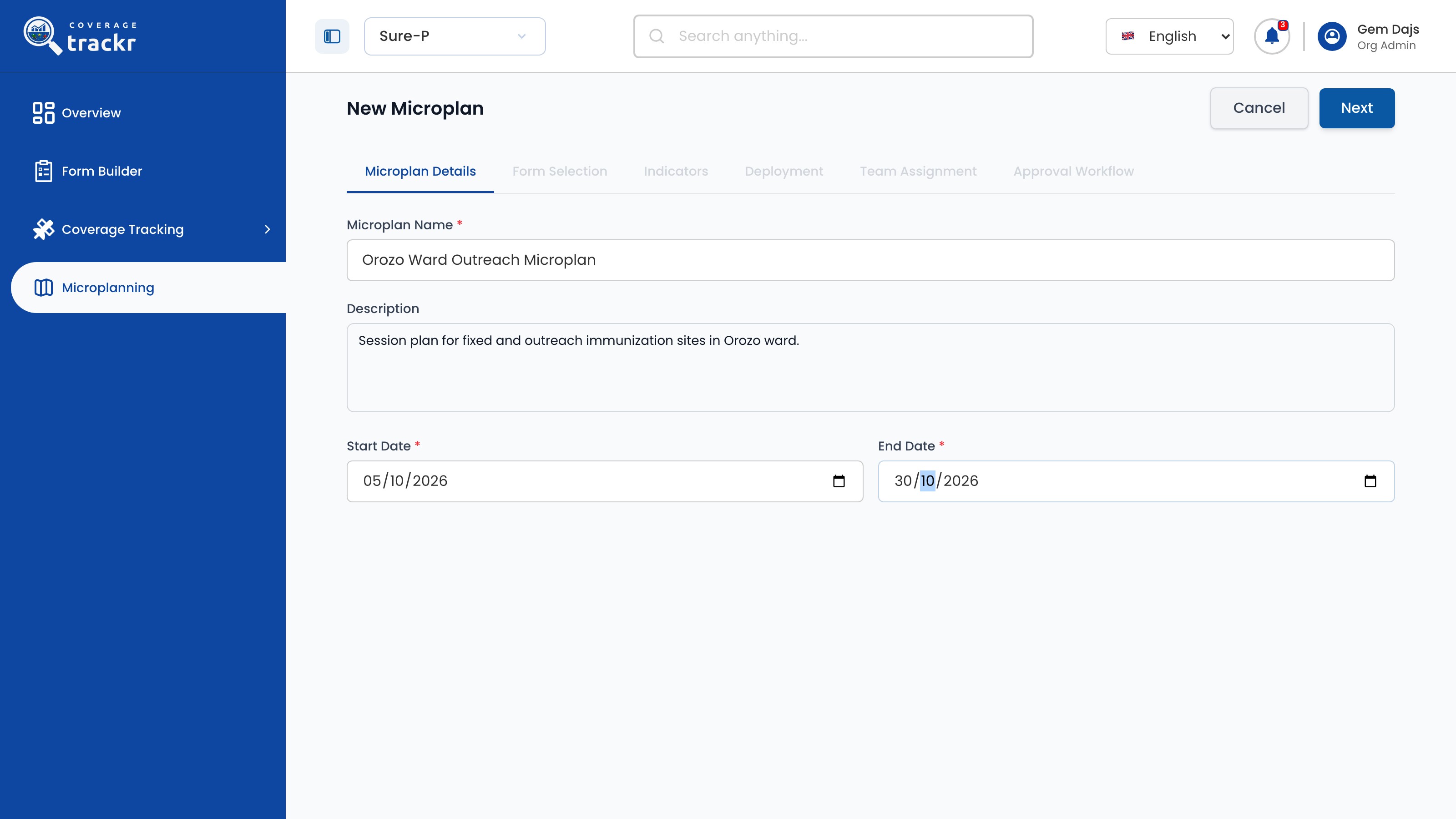The image size is (1456, 819).
Task: Click the Gem Dajs profile name
Action: click(1388, 29)
